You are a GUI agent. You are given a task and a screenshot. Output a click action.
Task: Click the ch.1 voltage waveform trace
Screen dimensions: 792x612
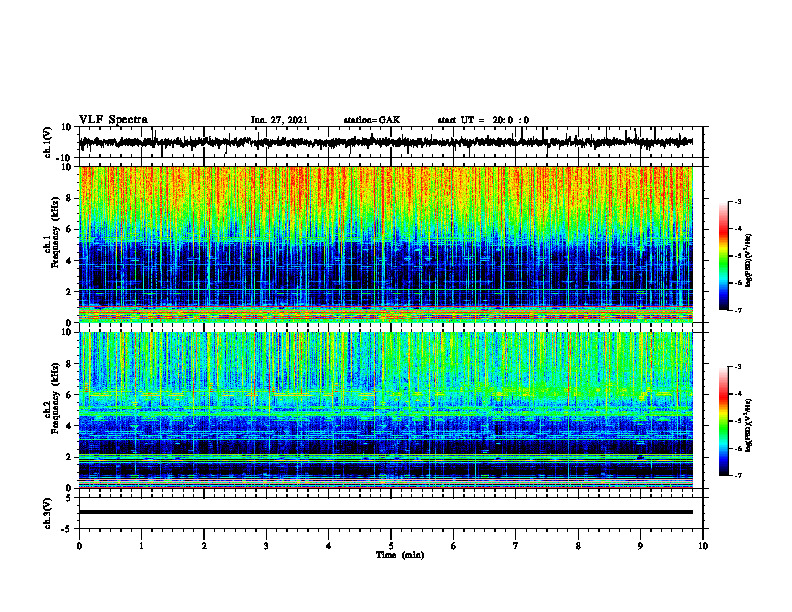(x=386, y=142)
